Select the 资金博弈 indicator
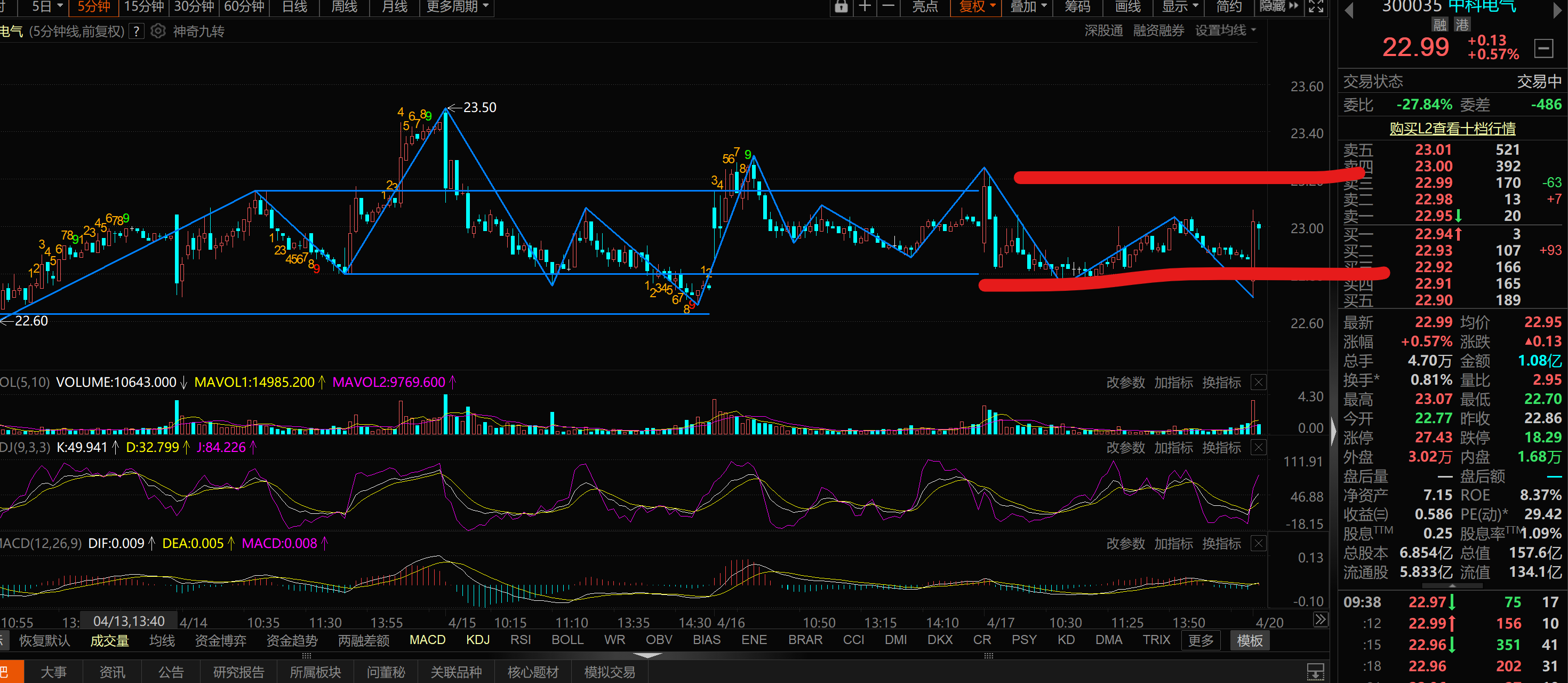 [x=220, y=640]
